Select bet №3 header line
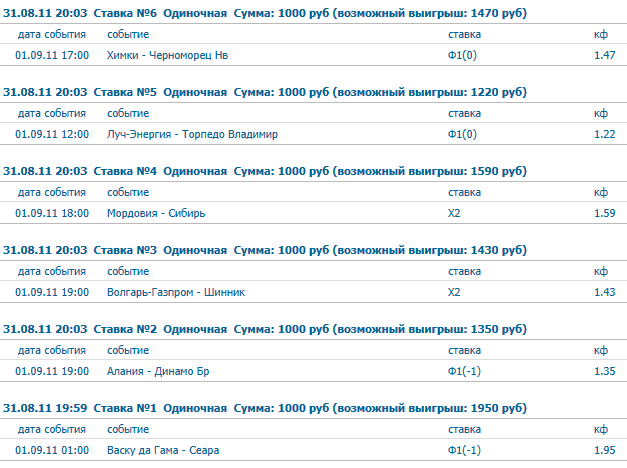 [x=265, y=250]
